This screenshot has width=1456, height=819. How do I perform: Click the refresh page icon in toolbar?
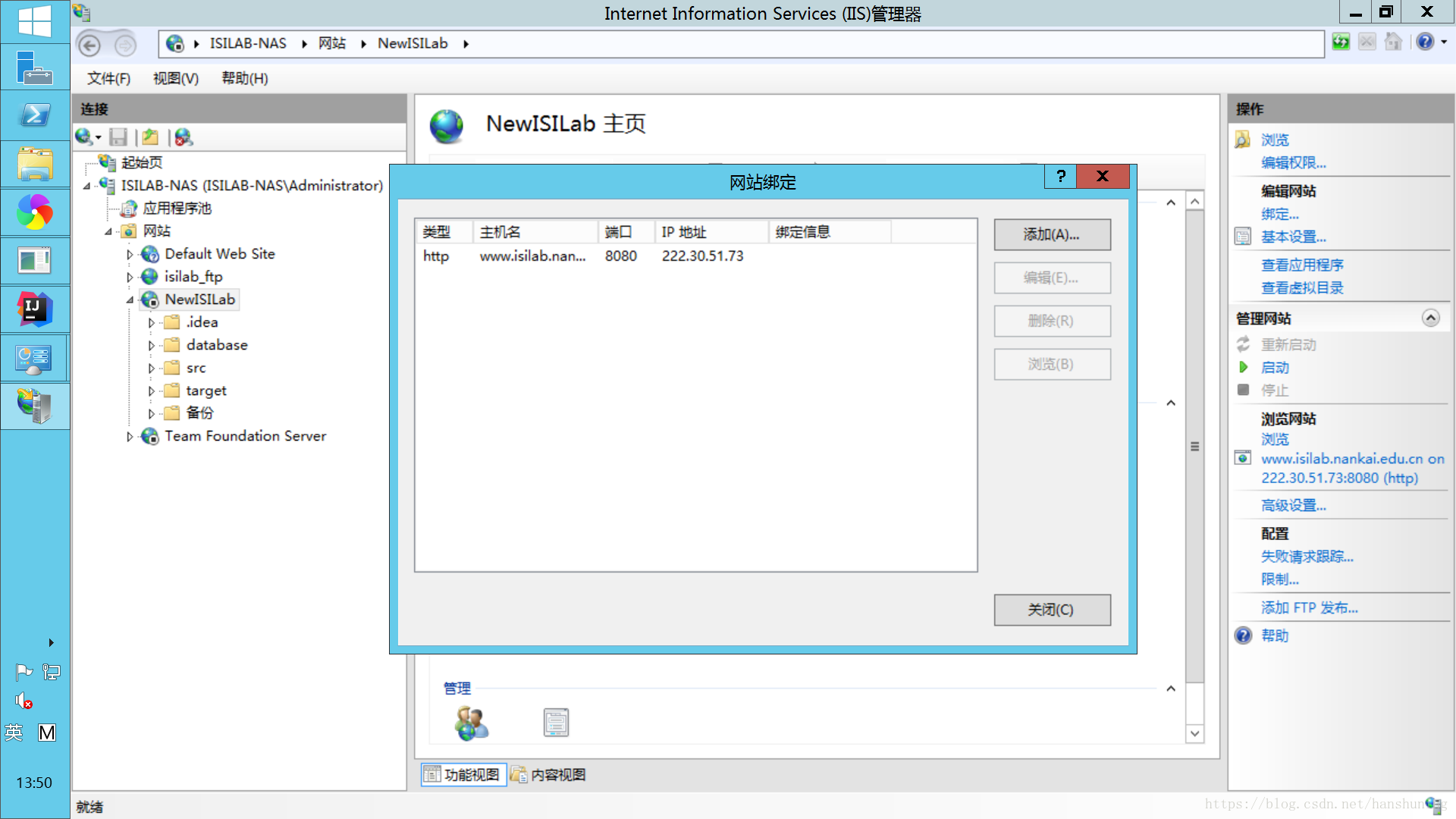[1341, 42]
